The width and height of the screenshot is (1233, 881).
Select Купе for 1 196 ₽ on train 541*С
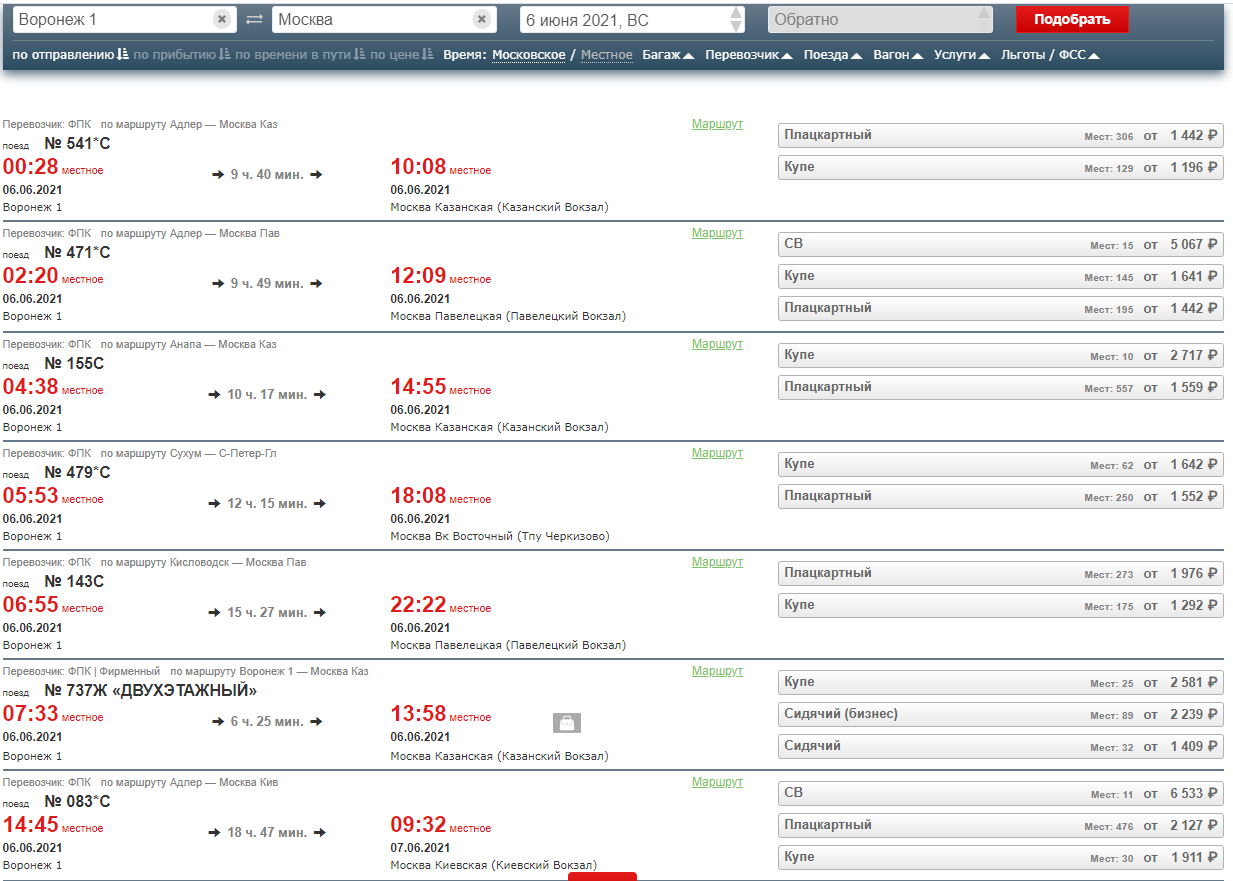[1000, 167]
